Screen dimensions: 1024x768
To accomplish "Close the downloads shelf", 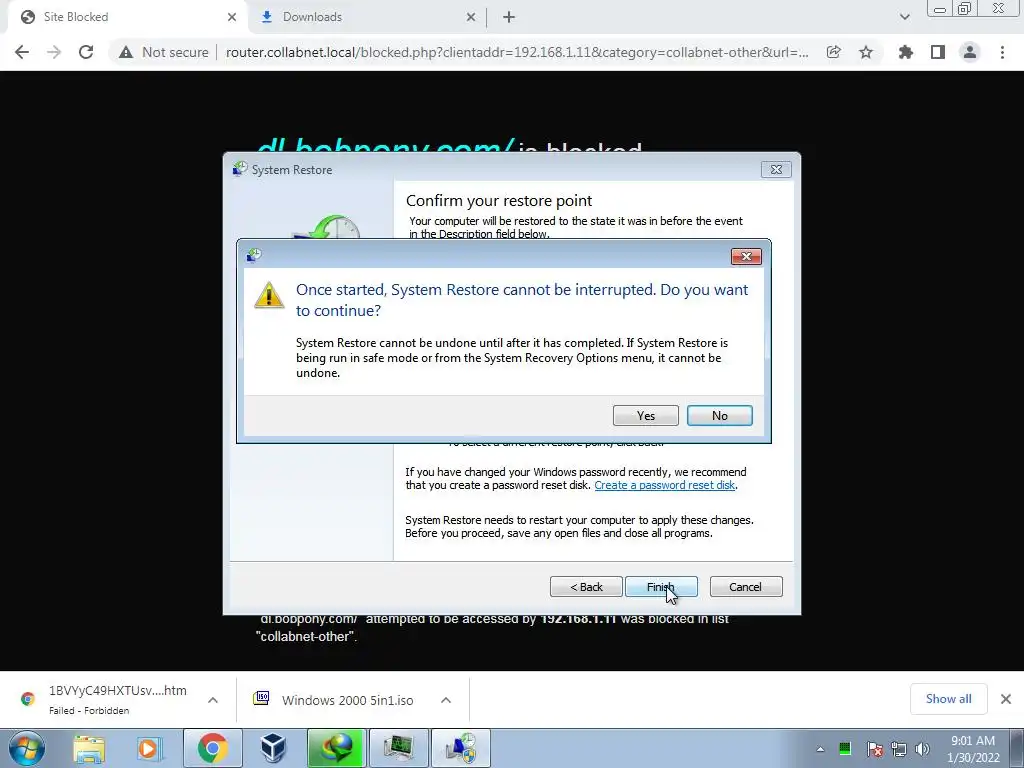I will pos(1006,699).
